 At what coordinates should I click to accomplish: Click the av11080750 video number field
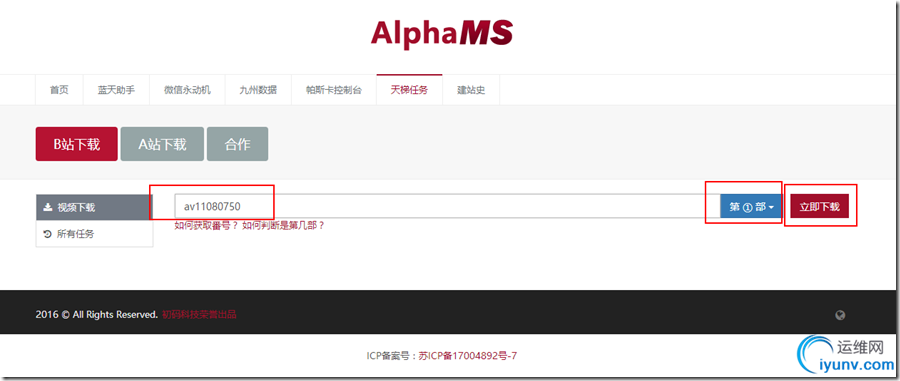pyautogui.click(x=447, y=207)
